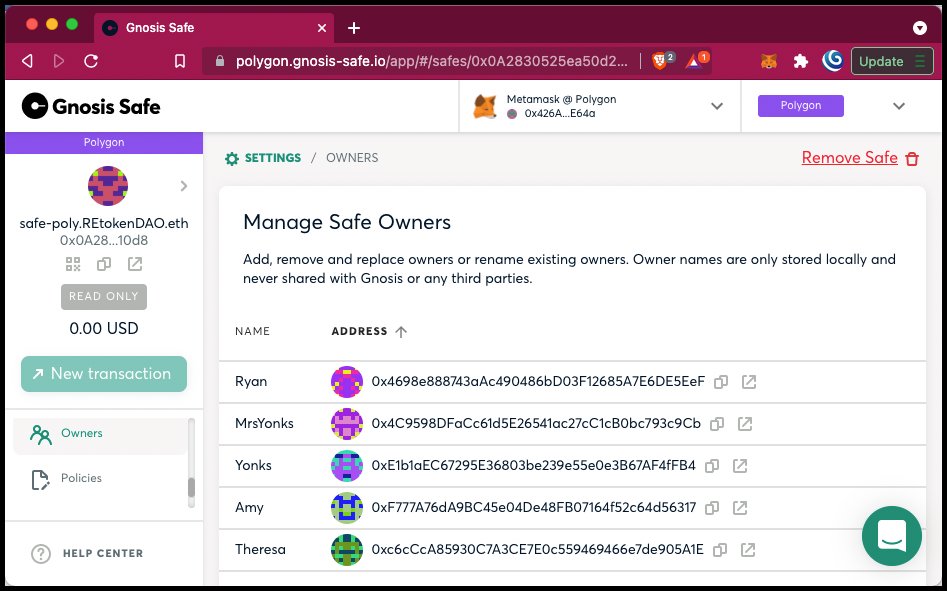Bookmark this page icon
This screenshot has height=591, width=947.
(180, 61)
